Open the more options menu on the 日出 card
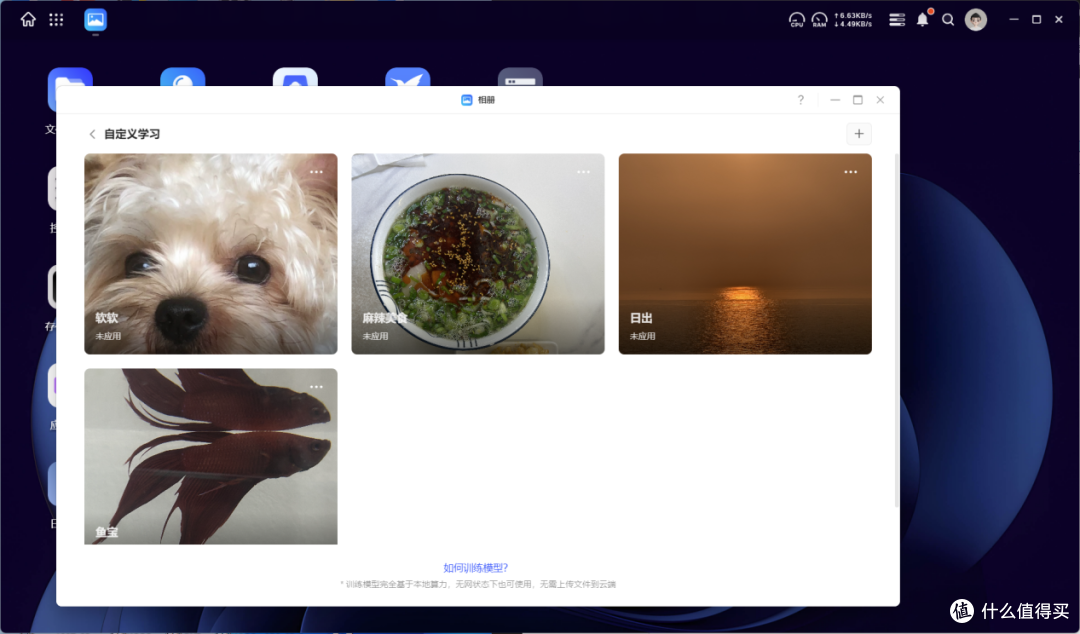1080x634 pixels. [x=851, y=172]
